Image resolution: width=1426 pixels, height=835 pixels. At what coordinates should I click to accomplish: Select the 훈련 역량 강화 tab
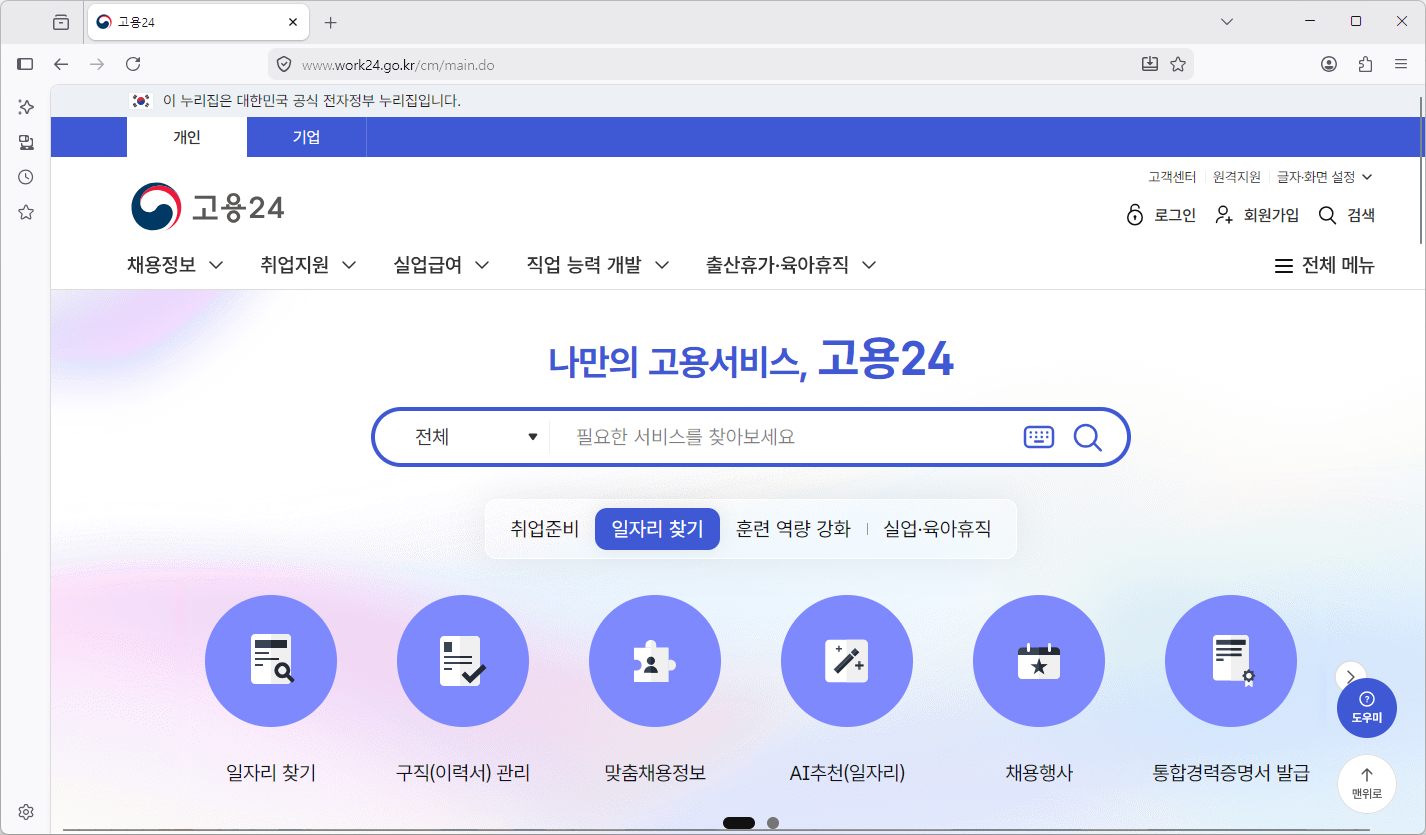click(x=793, y=529)
